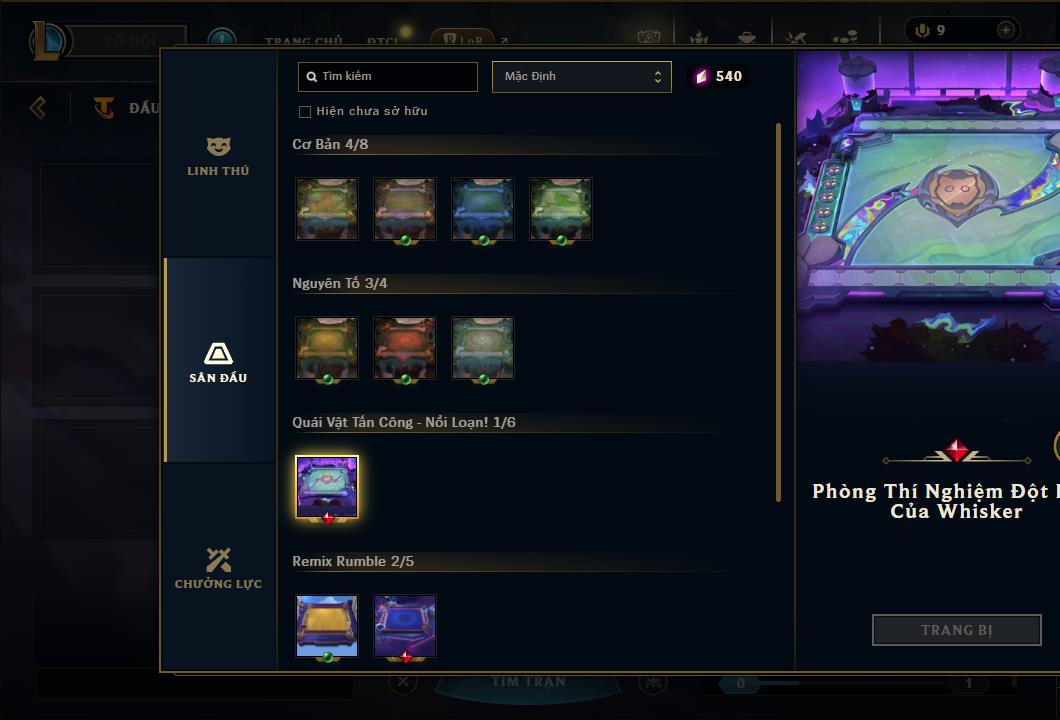
Task: Switch to the Chưởng Lực tab
Action: coord(218,569)
